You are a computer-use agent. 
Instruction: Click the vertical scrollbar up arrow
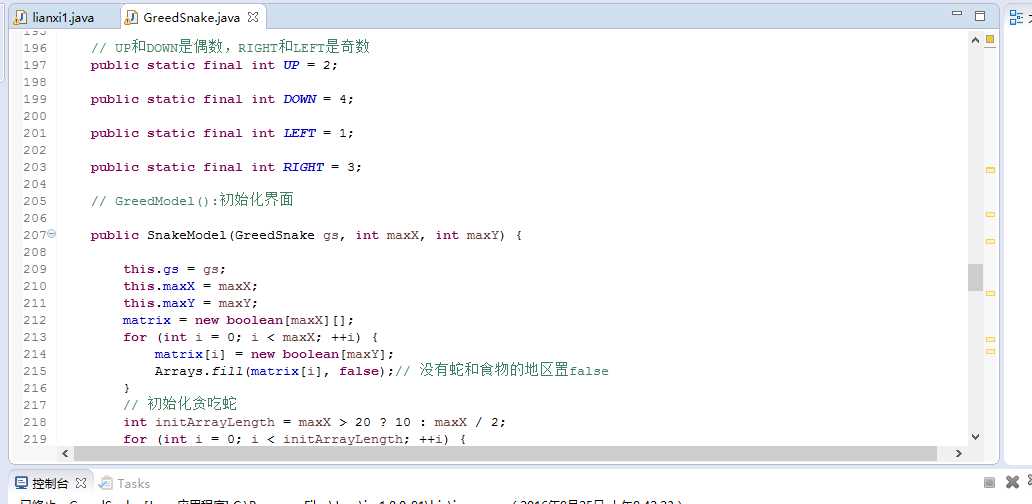point(975,40)
